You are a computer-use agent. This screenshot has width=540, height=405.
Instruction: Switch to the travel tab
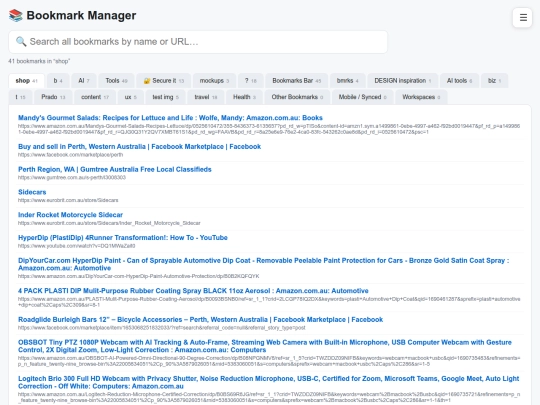(x=206, y=97)
